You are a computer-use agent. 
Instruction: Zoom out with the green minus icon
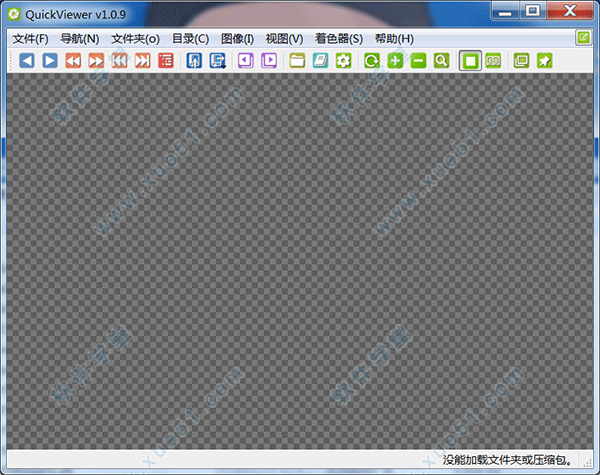(418, 62)
